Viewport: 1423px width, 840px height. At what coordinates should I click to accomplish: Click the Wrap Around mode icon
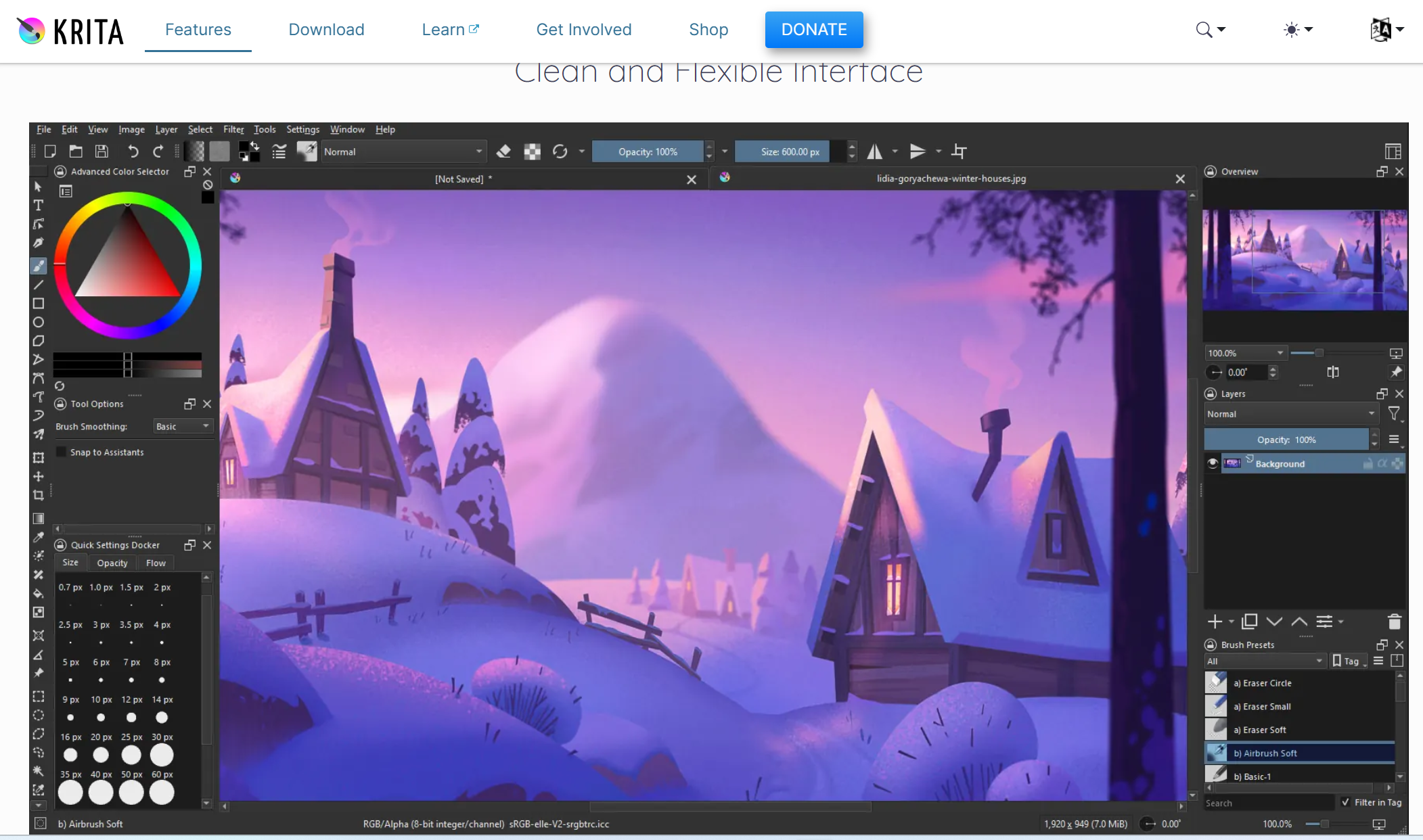(x=959, y=151)
